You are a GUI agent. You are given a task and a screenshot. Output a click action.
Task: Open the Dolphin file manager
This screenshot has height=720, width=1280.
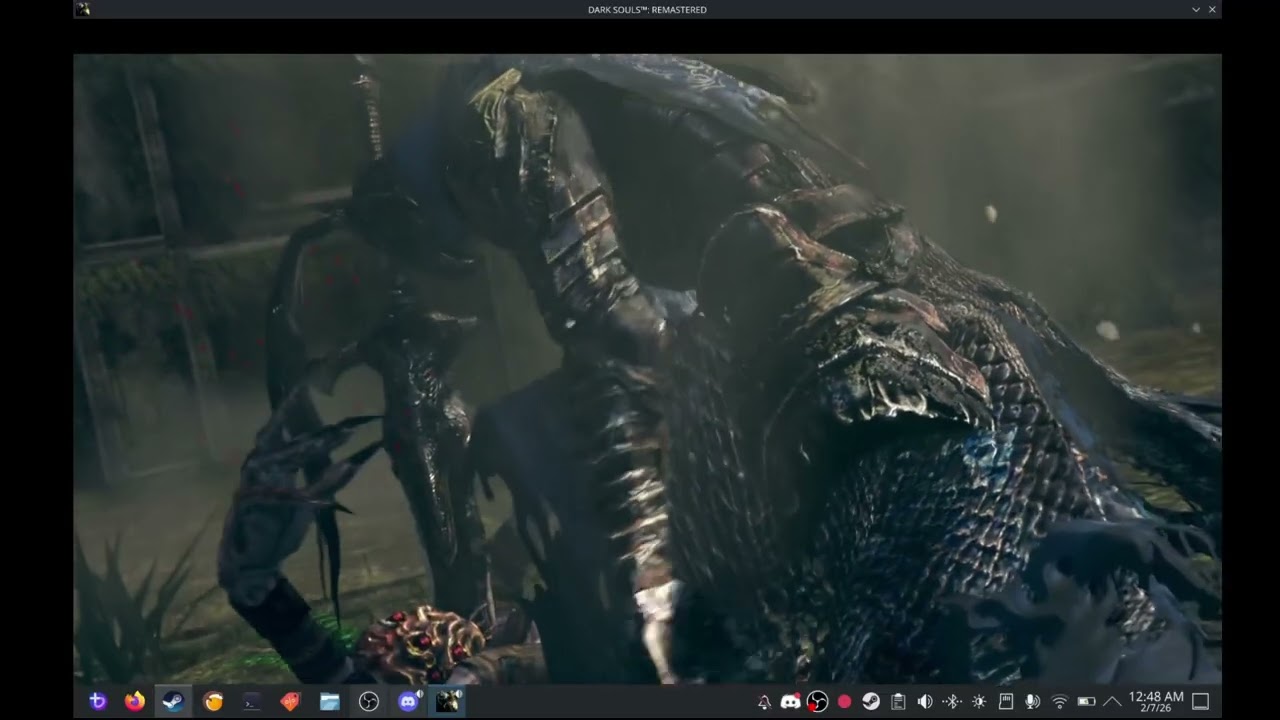tap(330, 702)
